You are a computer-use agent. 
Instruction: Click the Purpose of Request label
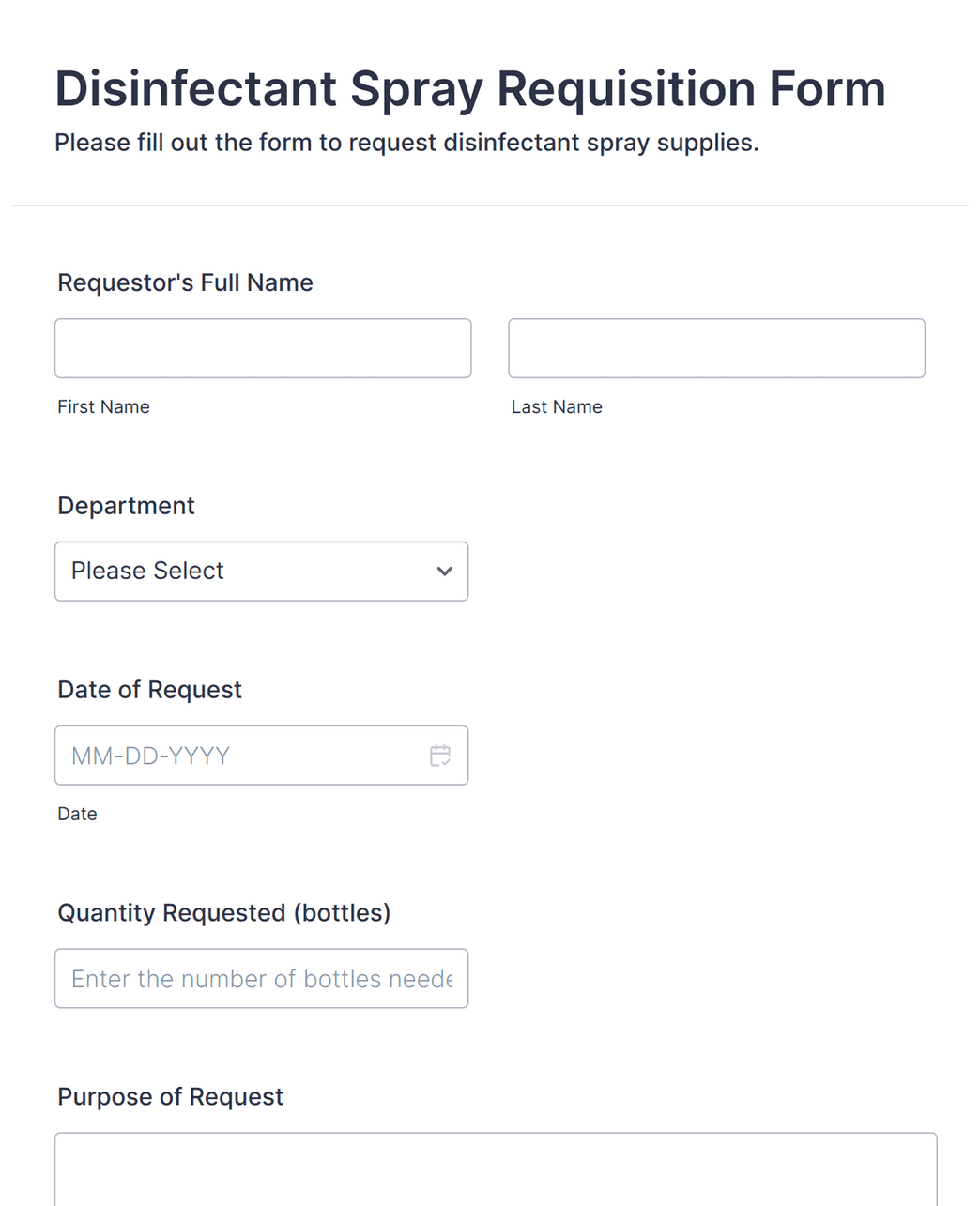[170, 1097]
